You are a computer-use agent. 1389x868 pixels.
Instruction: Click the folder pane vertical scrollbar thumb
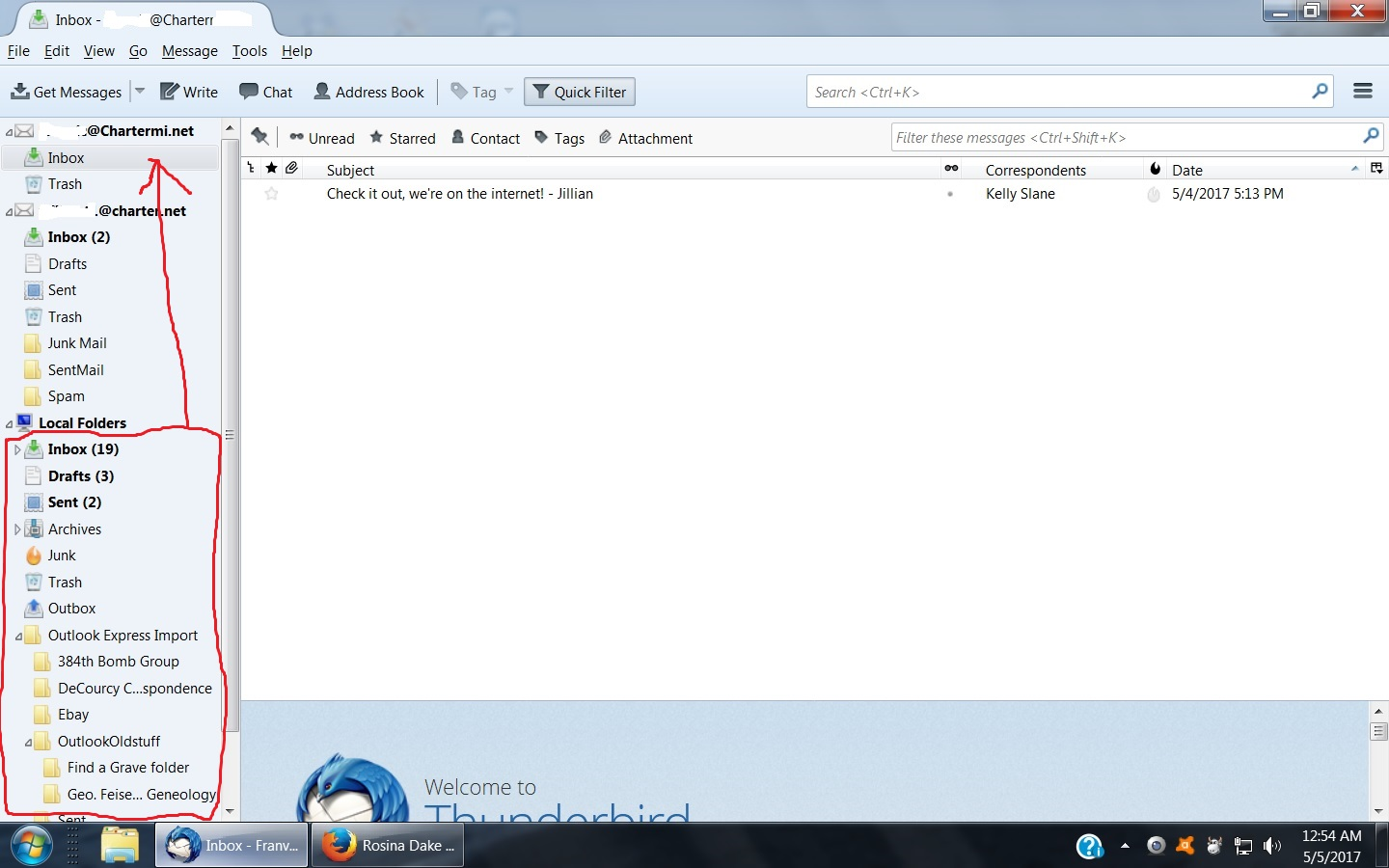(231, 434)
